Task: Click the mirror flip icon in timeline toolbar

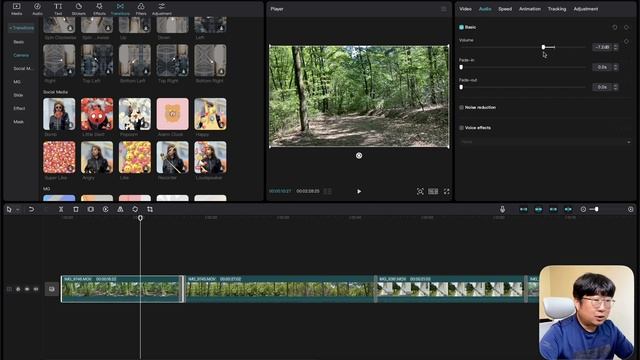Action: point(120,209)
